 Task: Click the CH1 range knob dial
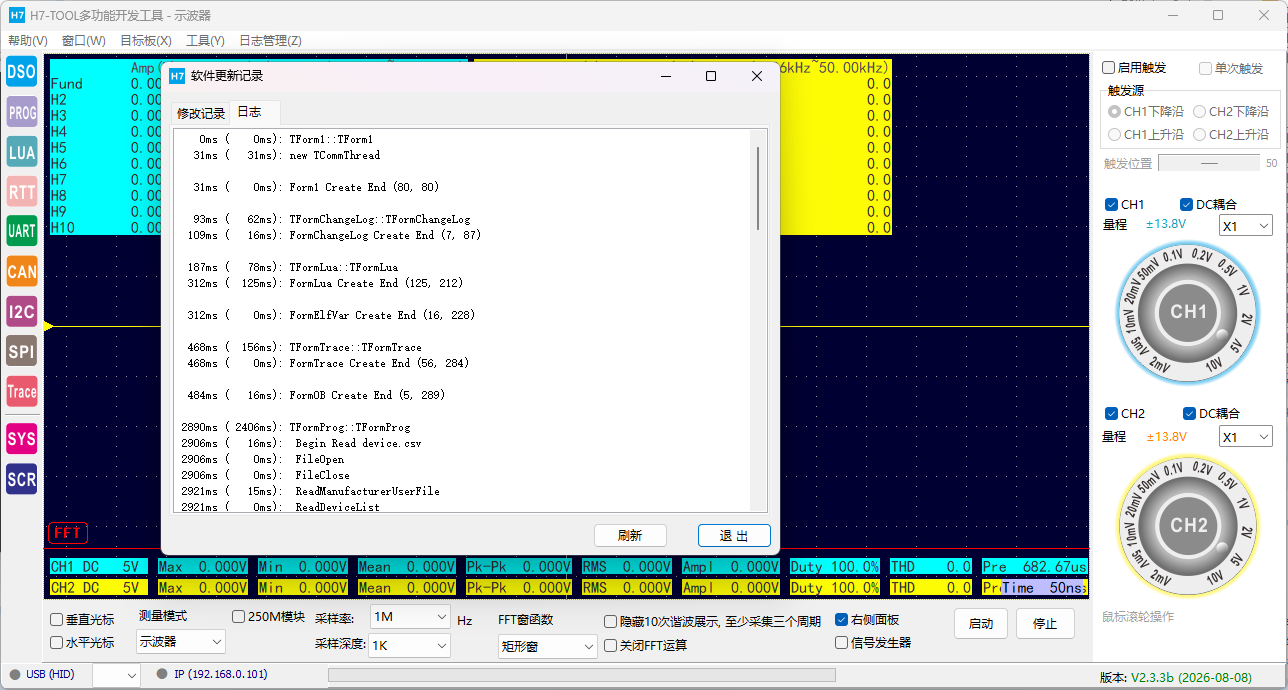tap(1188, 312)
